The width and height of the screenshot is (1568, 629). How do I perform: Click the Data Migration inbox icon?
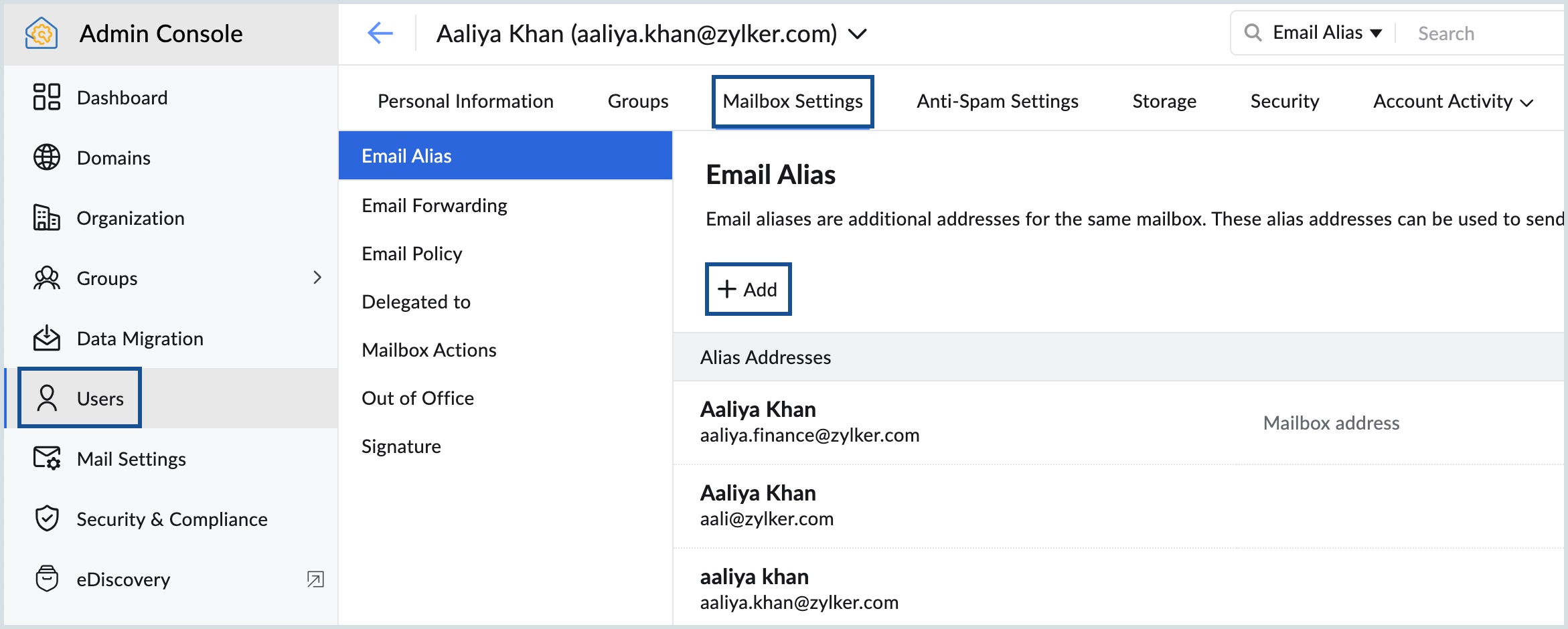point(47,338)
